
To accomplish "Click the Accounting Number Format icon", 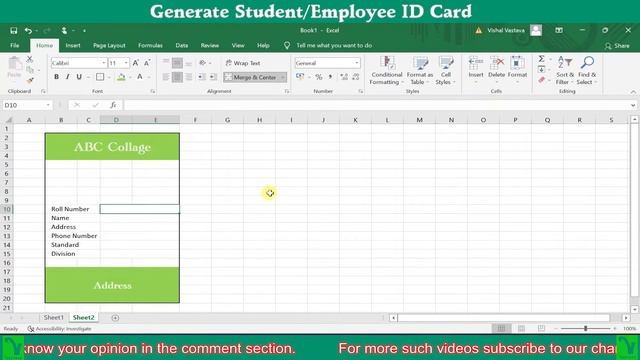I will click(300, 77).
